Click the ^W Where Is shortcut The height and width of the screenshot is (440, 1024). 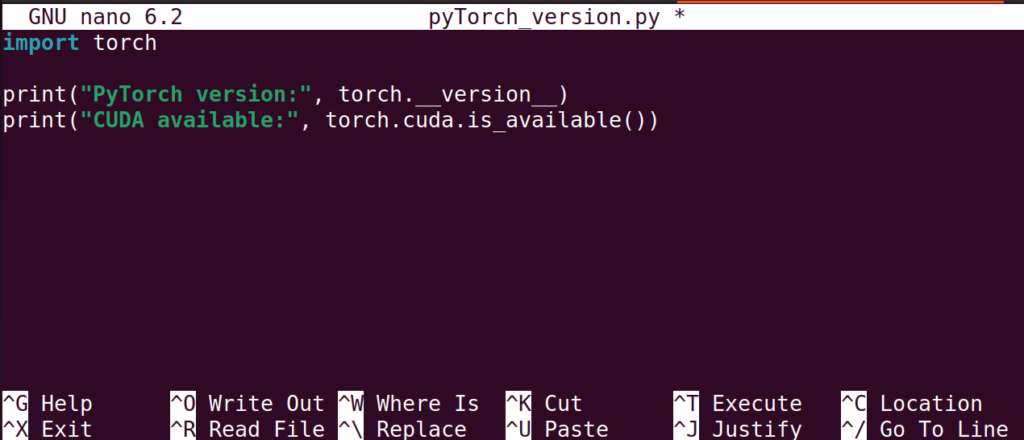coord(408,404)
